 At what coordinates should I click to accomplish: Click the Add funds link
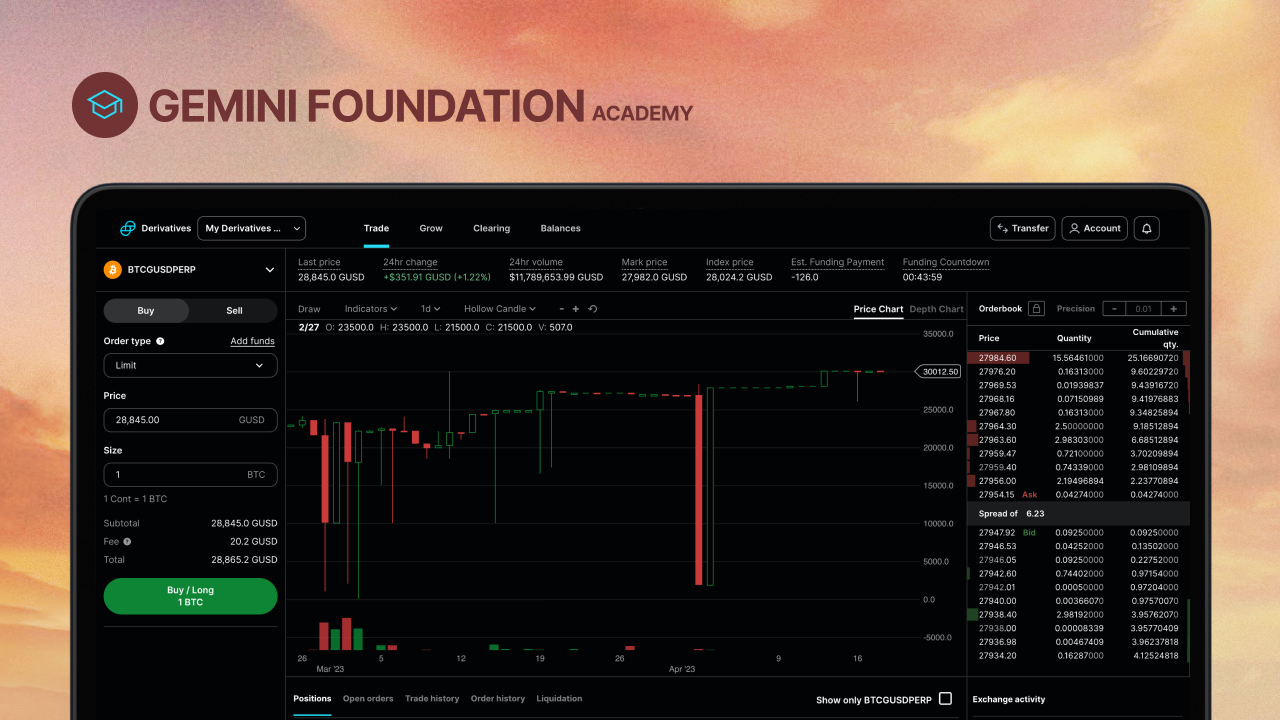point(252,341)
